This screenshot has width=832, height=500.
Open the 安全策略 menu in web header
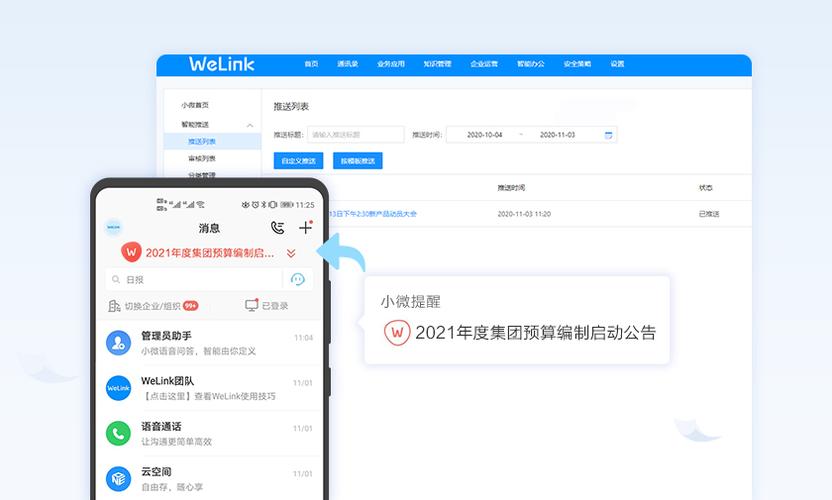(577, 64)
